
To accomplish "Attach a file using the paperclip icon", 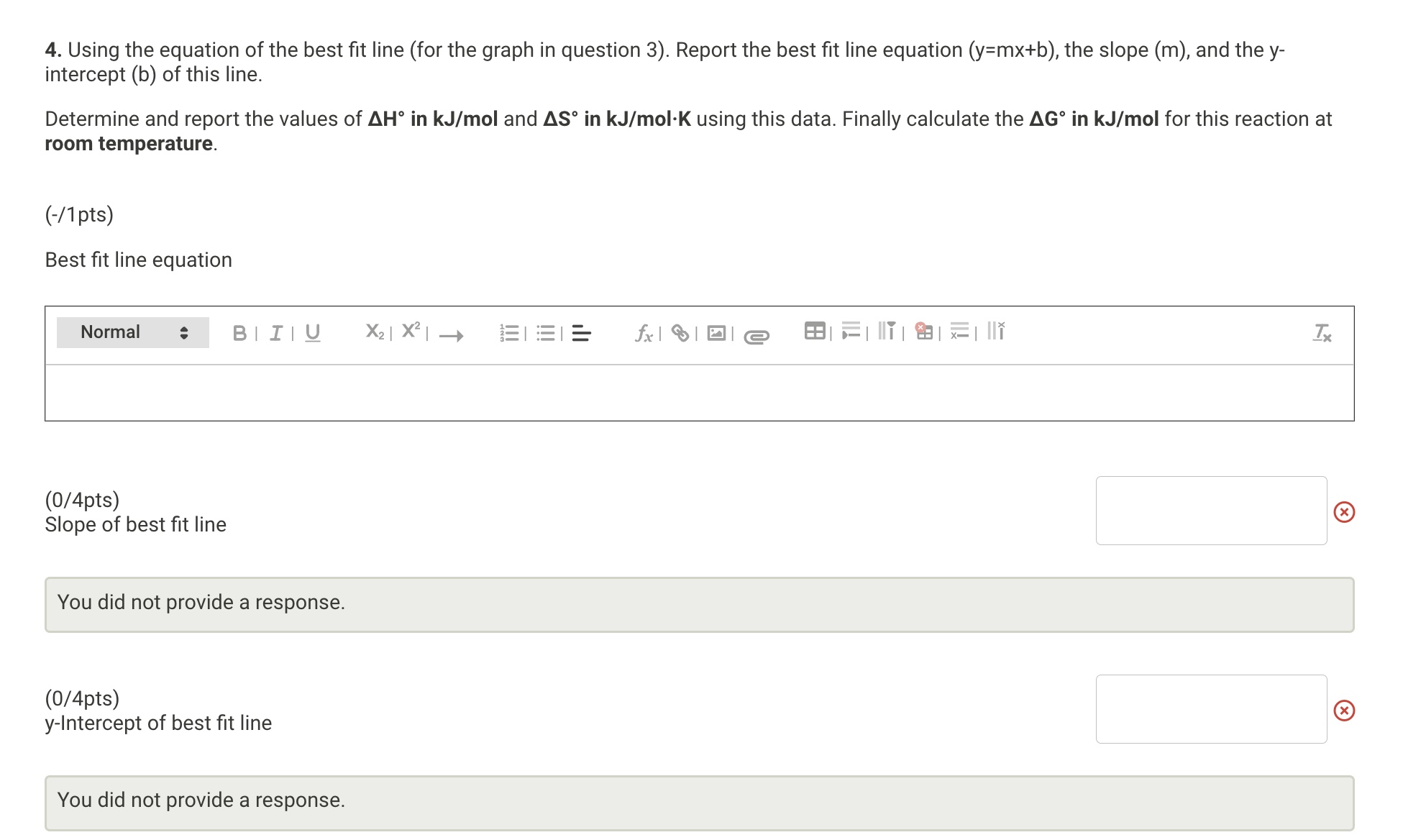I will coord(755,334).
